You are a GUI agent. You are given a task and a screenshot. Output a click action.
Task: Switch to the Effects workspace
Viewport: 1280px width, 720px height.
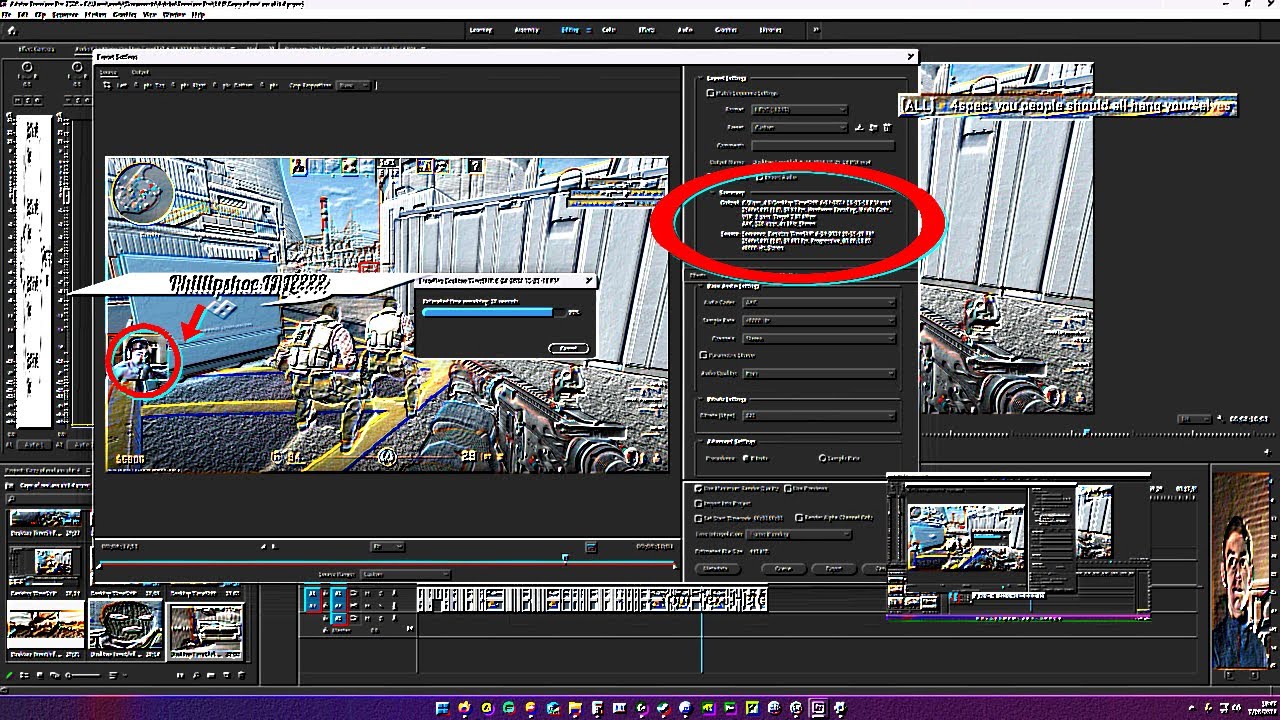click(x=647, y=30)
